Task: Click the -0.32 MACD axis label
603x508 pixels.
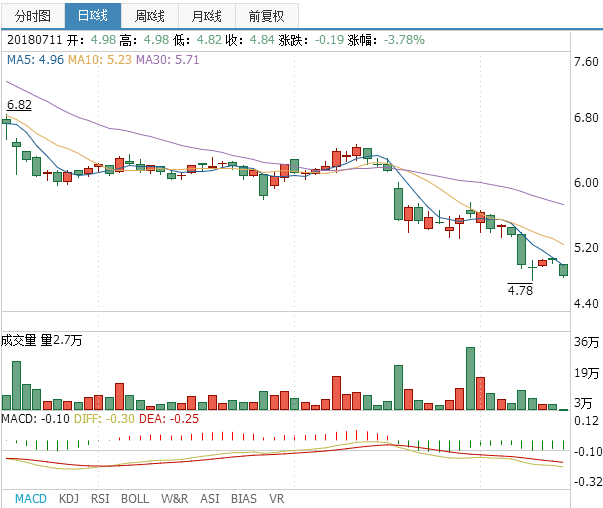Action: (x=588, y=481)
